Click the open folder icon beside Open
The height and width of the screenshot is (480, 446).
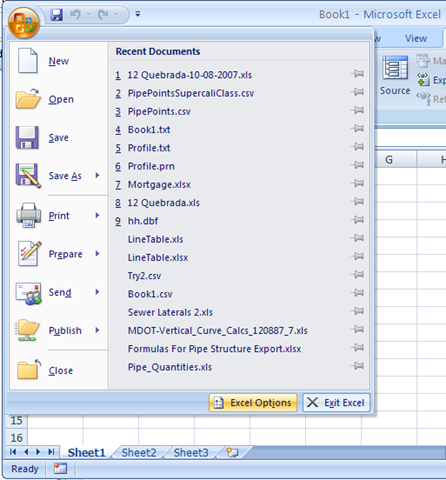(28, 99)
